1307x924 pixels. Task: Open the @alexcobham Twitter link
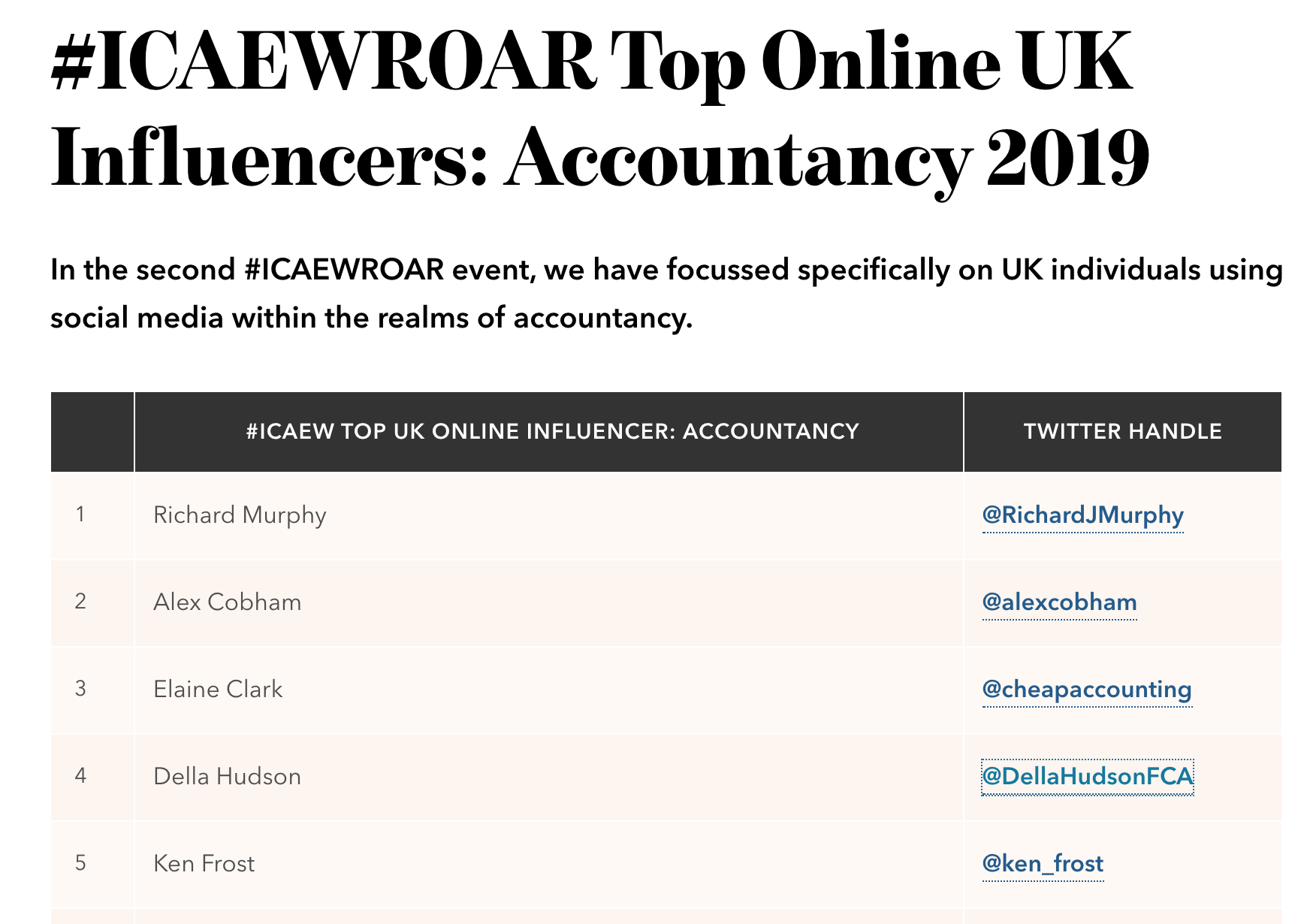[1059, 602]
